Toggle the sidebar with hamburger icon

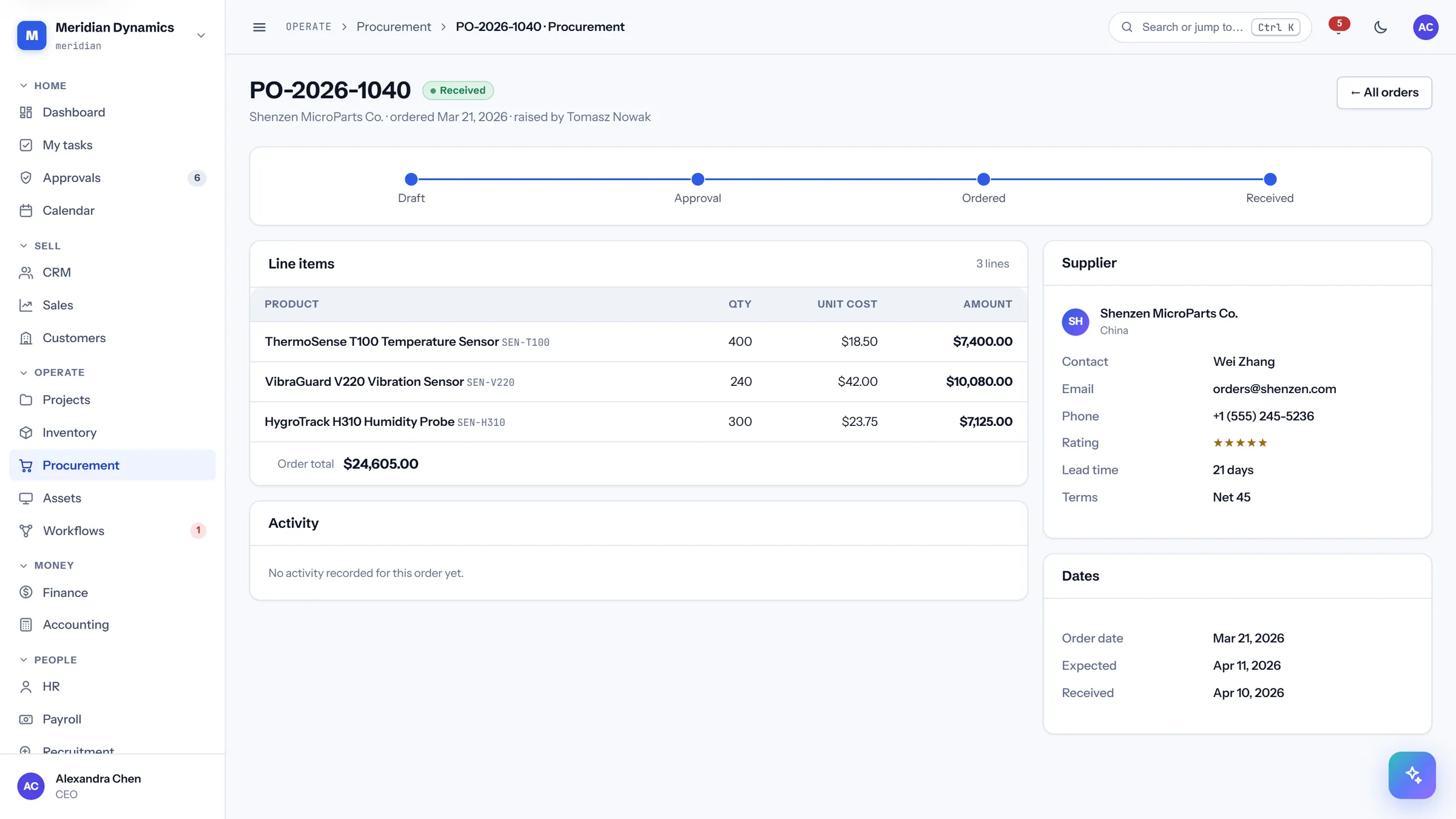click(259, 27)
